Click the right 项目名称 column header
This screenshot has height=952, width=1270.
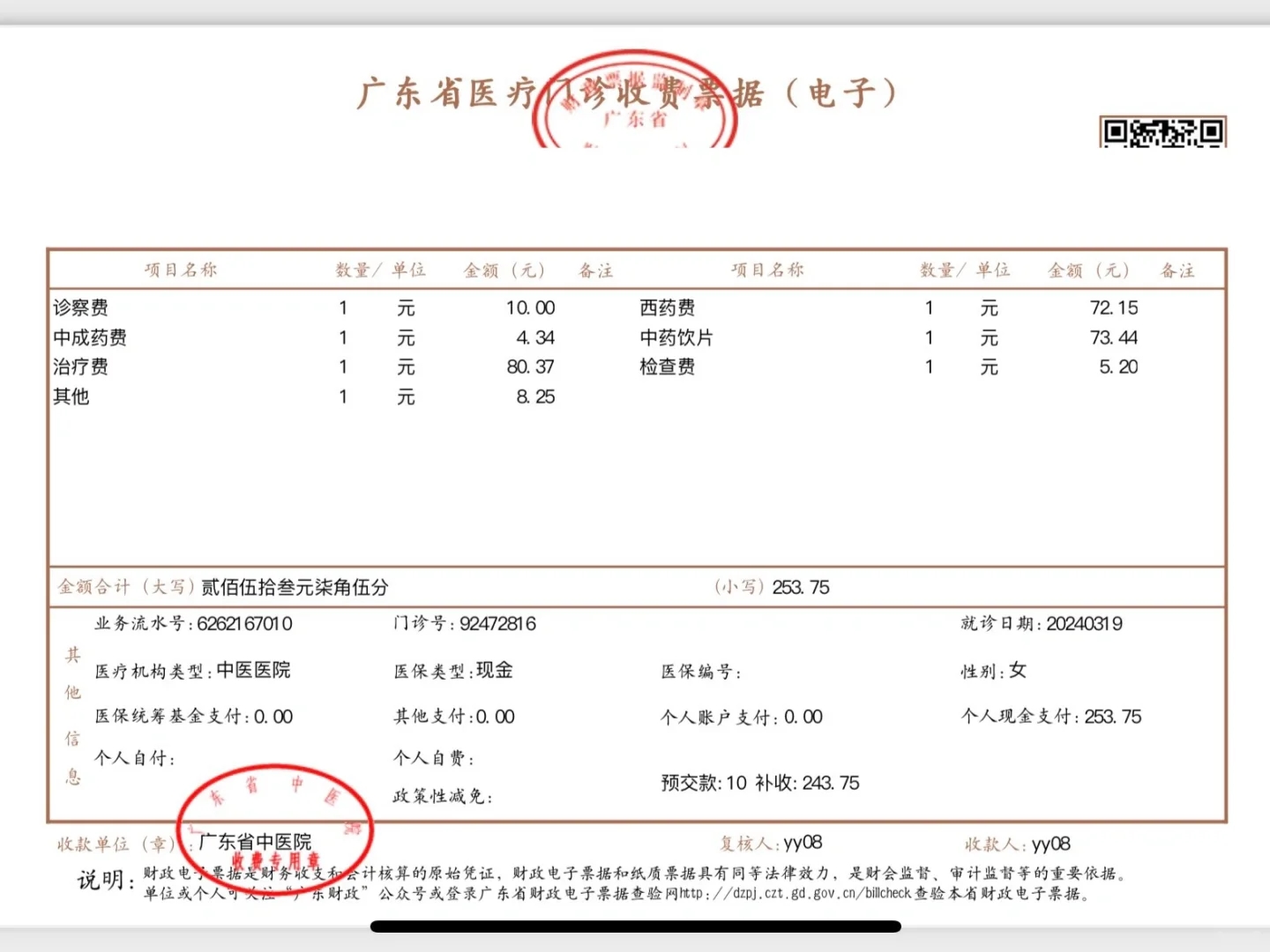tap(767, 270)
